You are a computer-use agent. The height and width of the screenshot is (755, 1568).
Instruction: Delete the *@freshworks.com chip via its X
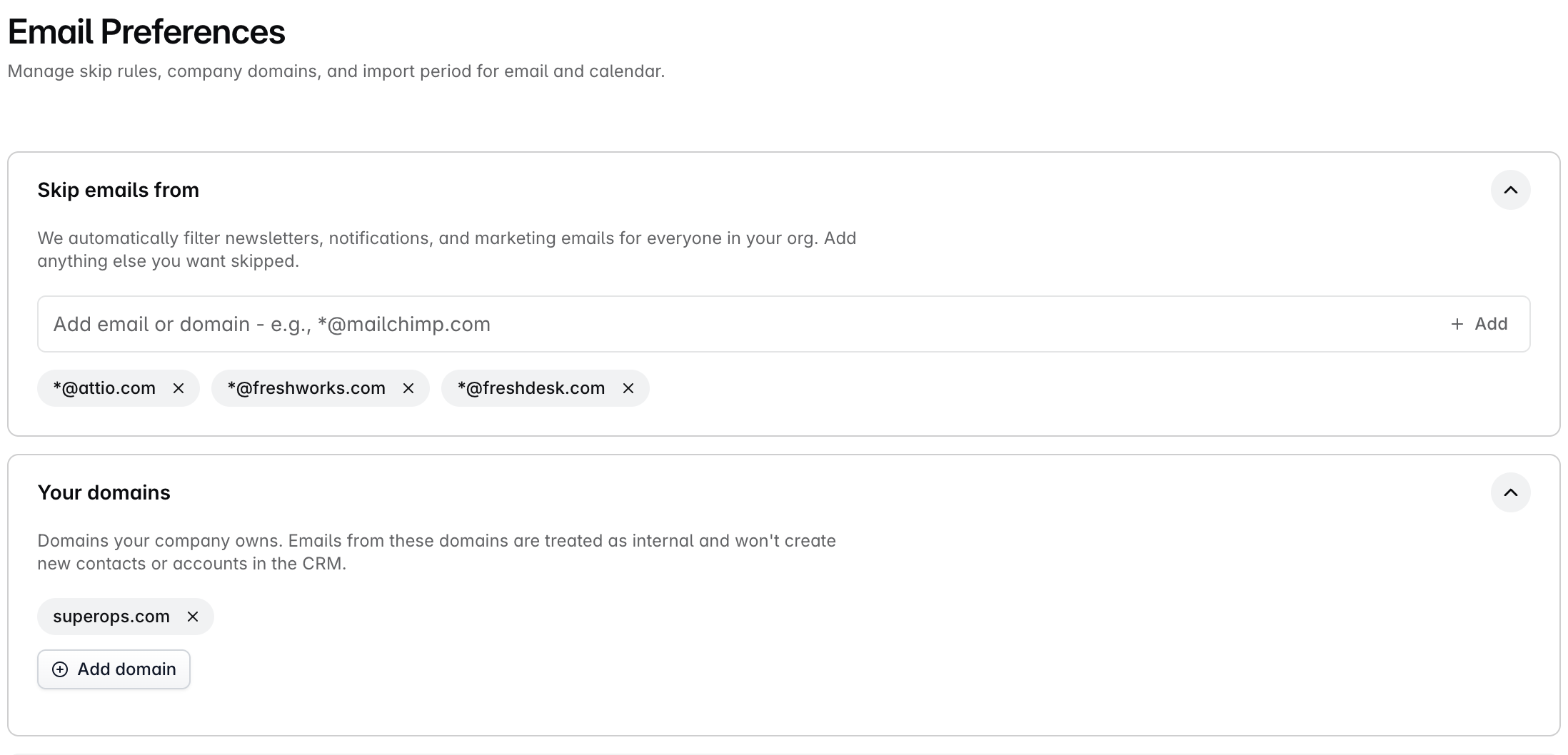pyautogui.click(x=408, y=388)
